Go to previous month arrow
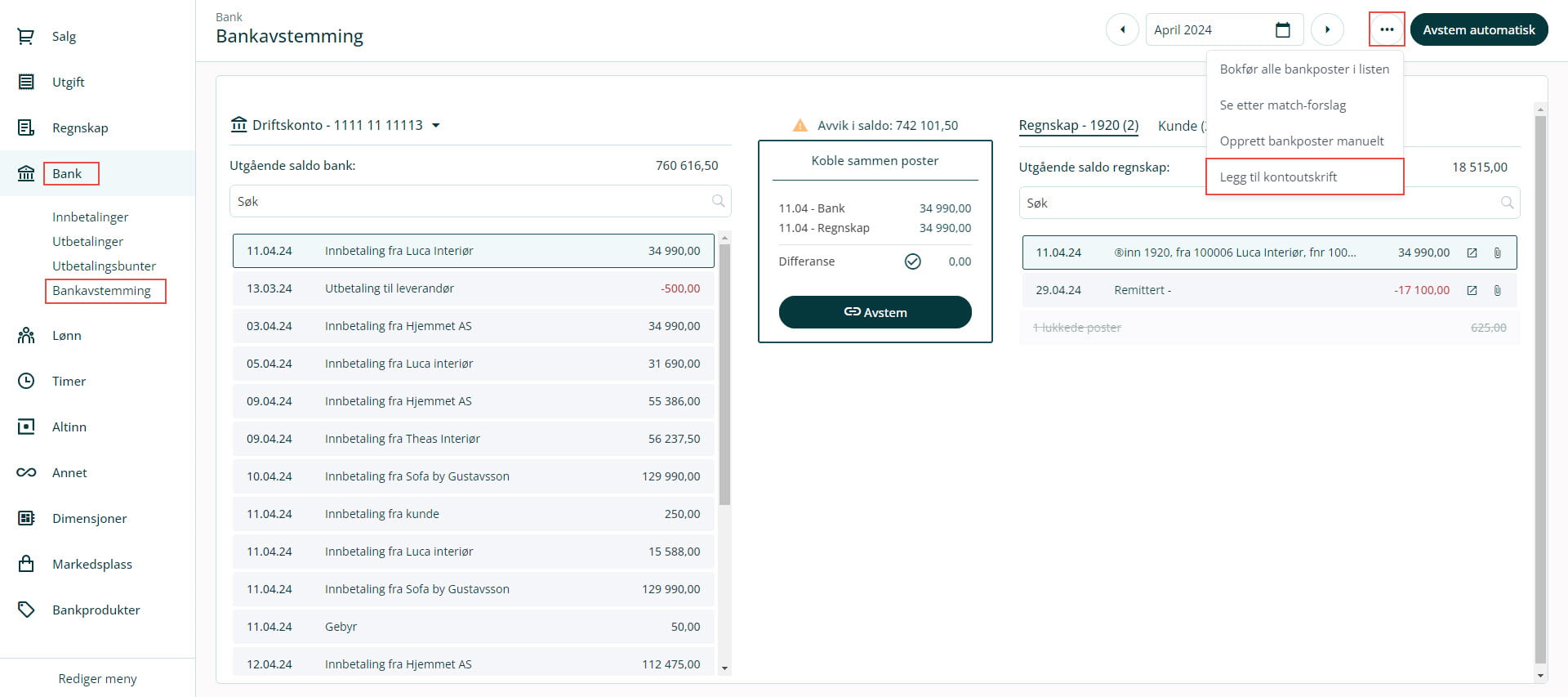1568x697 pixels. [1122, 30]
